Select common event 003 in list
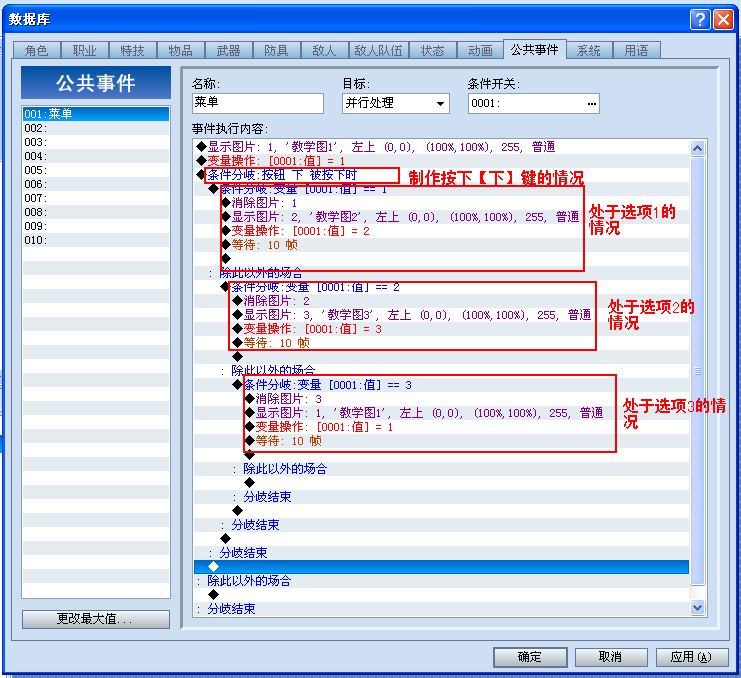This screenshot has height=678, width=741. point(96,142)
